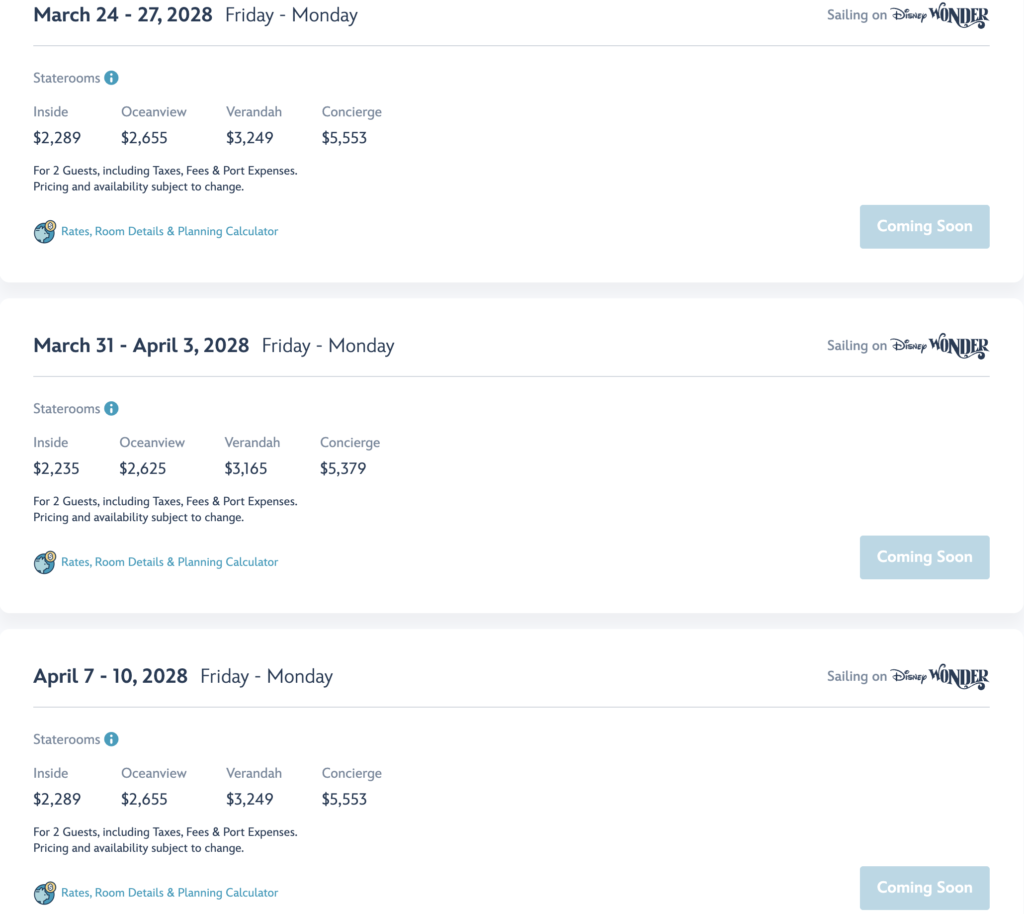Select the $2,625 Oceanview price
The height and width of the screenshot is (914, 1024).
142,469
